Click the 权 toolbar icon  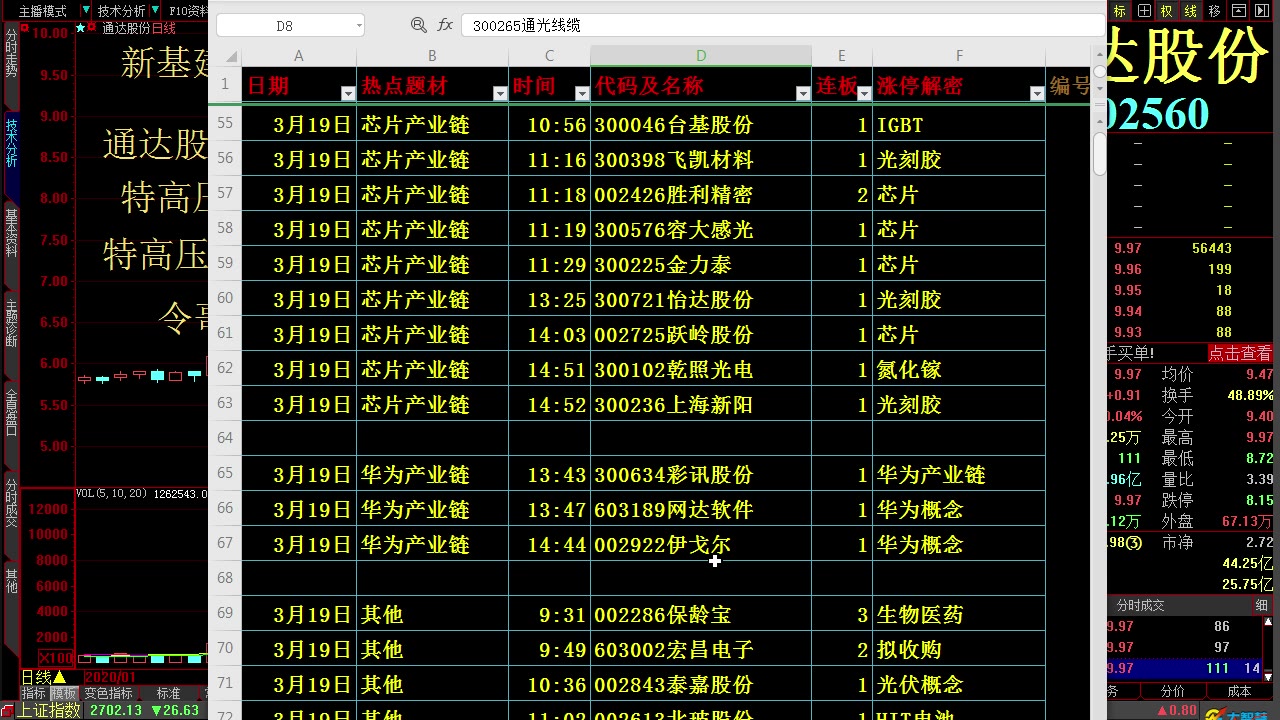(1166, 11)
